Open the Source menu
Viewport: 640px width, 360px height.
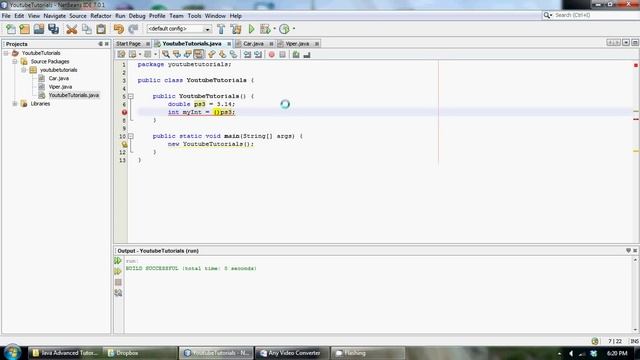pos(78,16)
